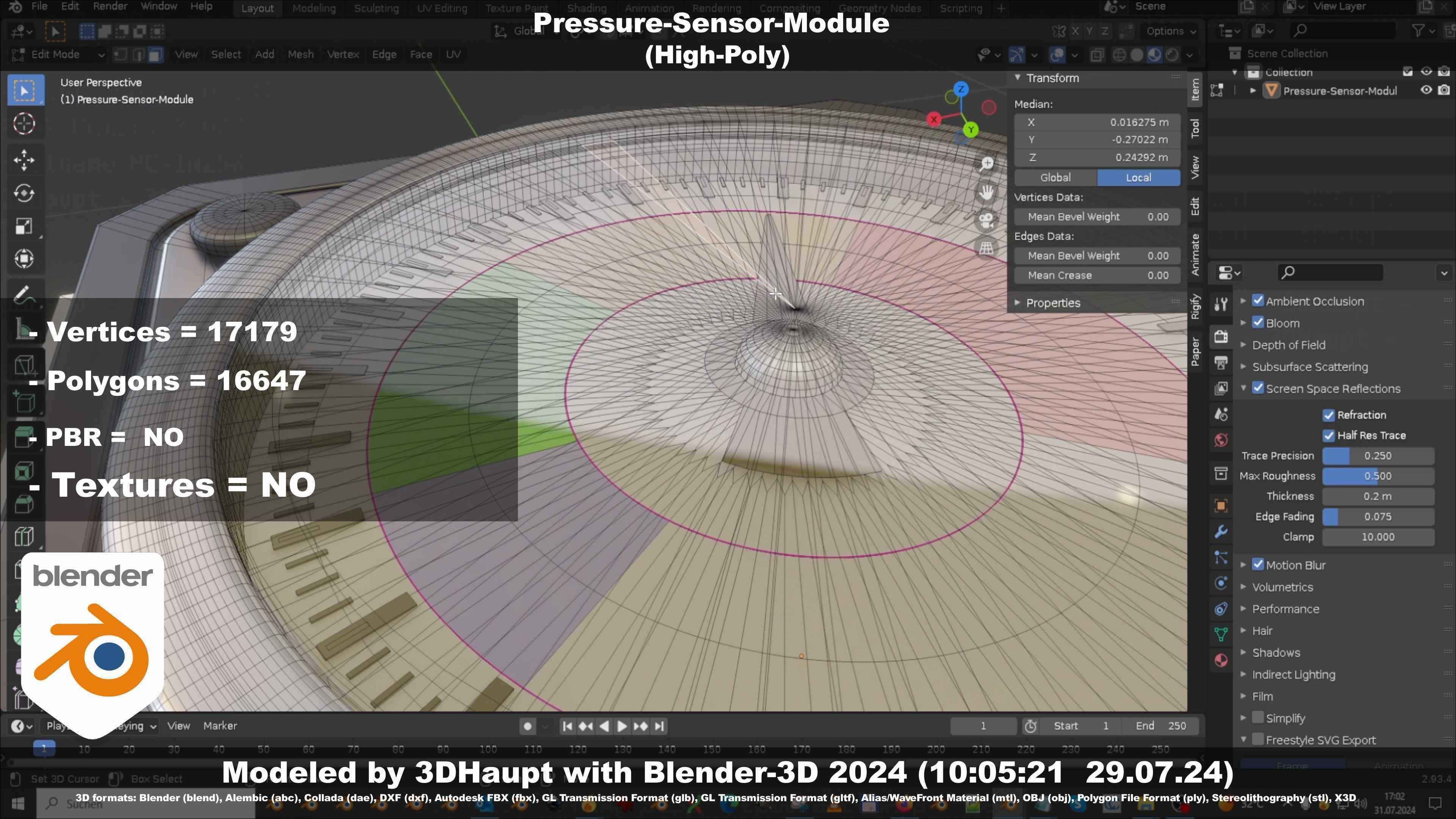
Task: Open World properties globe icon
Action: point(1221,440)
